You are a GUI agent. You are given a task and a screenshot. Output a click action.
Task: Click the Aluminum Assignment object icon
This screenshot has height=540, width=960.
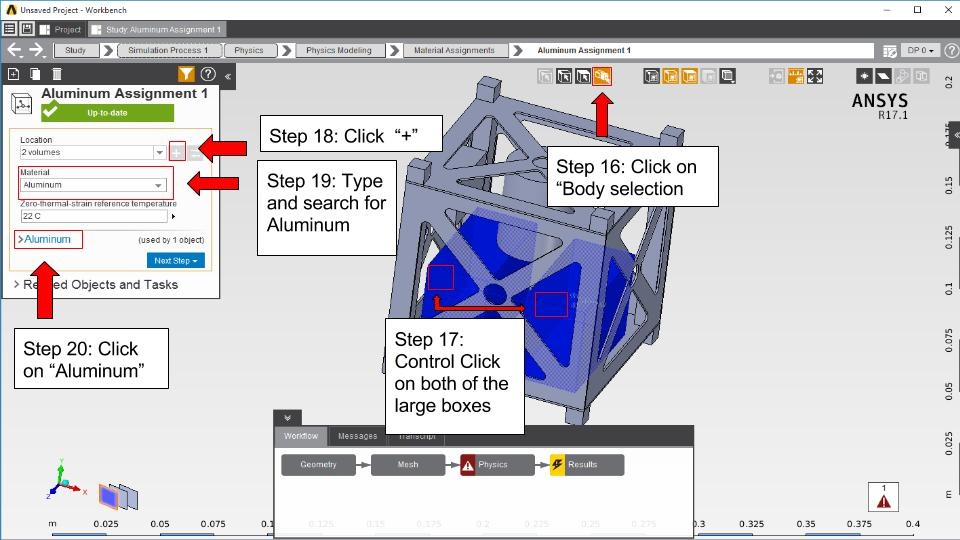pyautogui.click(x=21, y=104)
